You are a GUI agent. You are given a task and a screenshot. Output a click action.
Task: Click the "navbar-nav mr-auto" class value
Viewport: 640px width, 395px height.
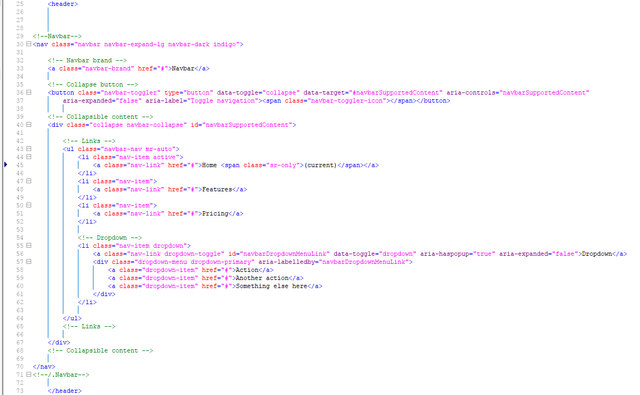pyautogui.click(x=138, y=149)
